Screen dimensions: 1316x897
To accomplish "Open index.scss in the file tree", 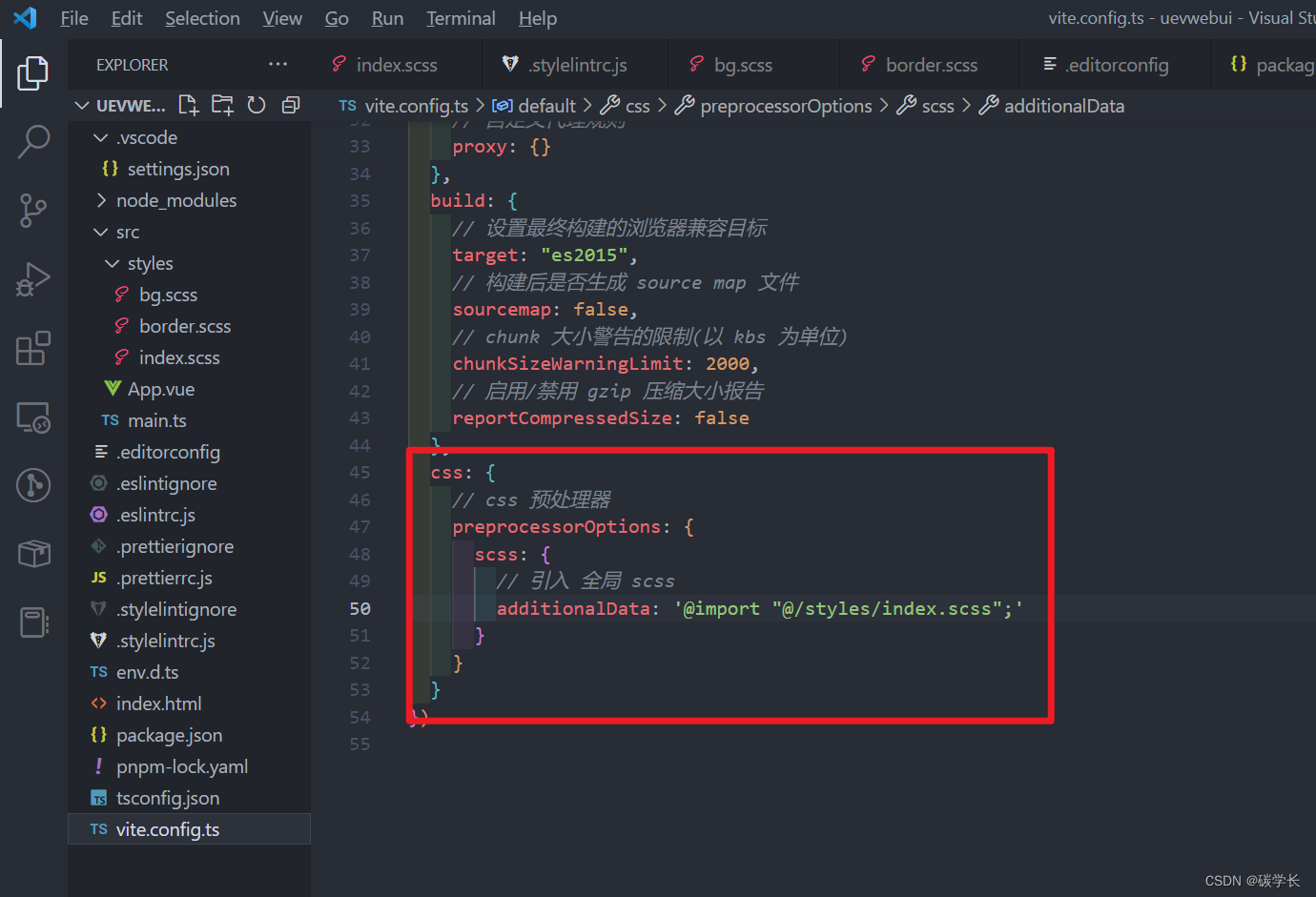I will [189, 357].
